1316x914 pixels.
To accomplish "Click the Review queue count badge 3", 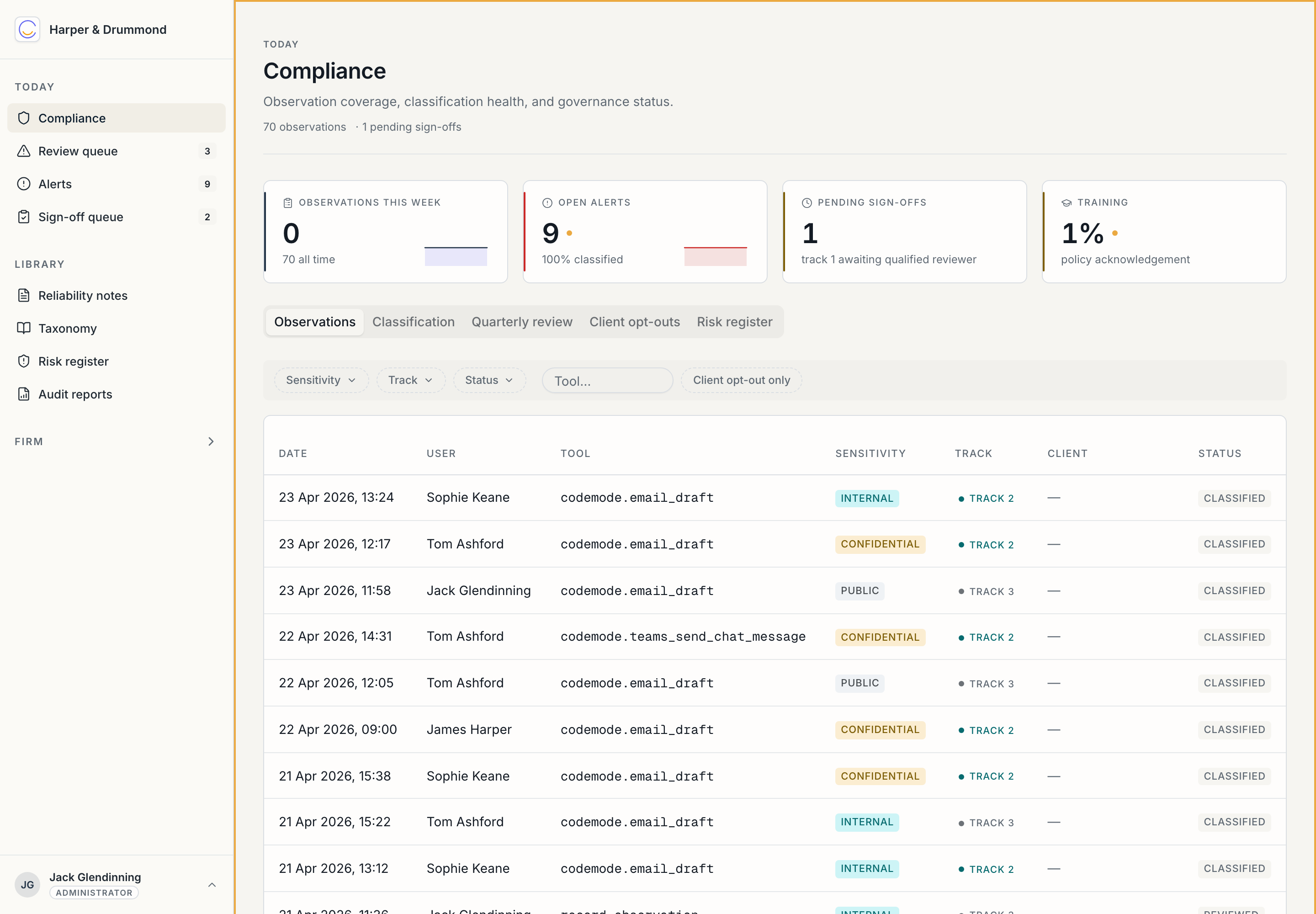I will (x=207, y=151).
